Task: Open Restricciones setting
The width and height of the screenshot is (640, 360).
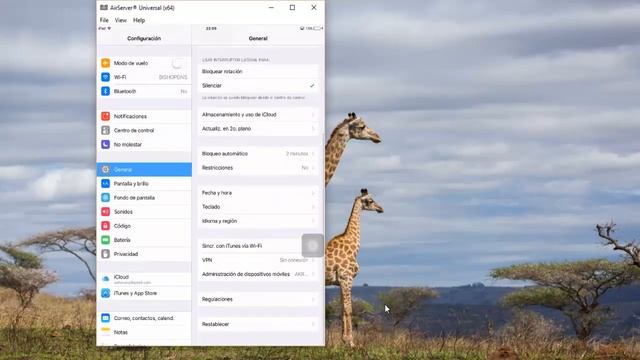Action: click(x=258, y=168)
